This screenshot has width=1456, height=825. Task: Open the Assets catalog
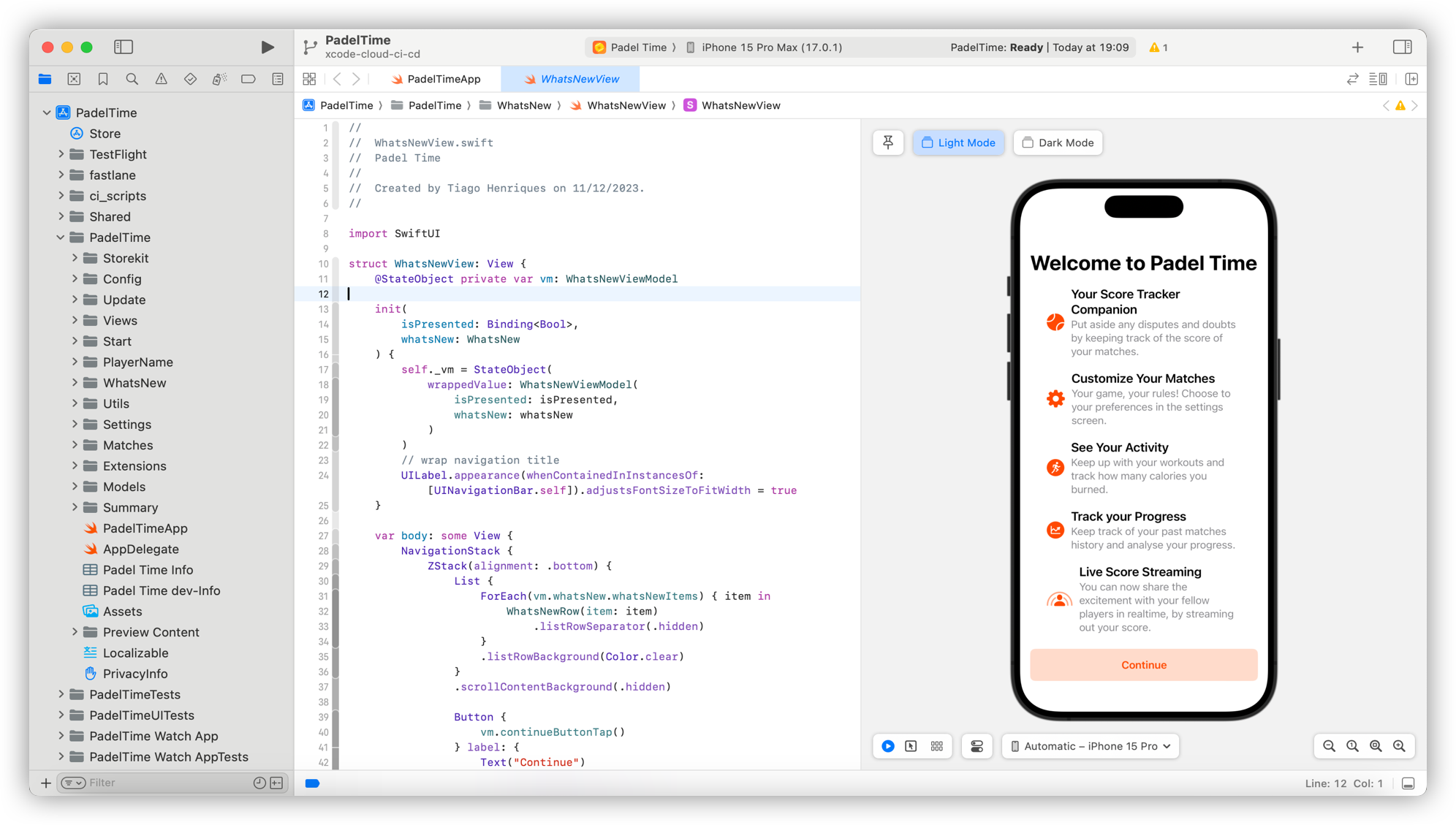pos(122,612)
